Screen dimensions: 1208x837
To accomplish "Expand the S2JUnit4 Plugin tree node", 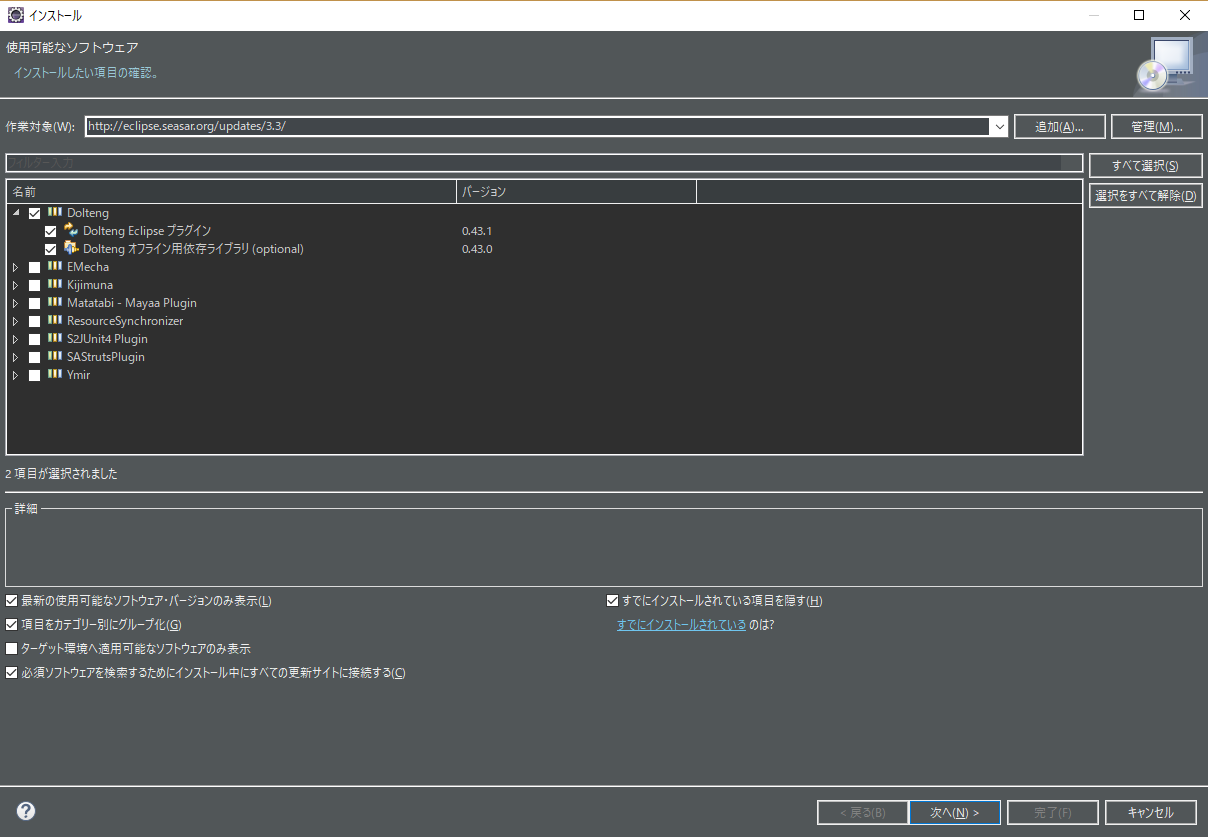I will 16,339.
